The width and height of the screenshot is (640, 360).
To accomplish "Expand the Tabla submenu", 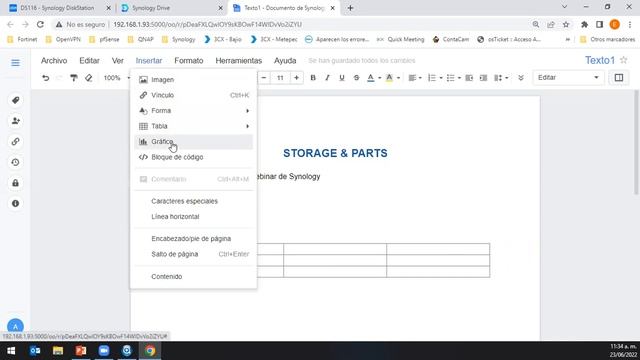I will 193,126.
